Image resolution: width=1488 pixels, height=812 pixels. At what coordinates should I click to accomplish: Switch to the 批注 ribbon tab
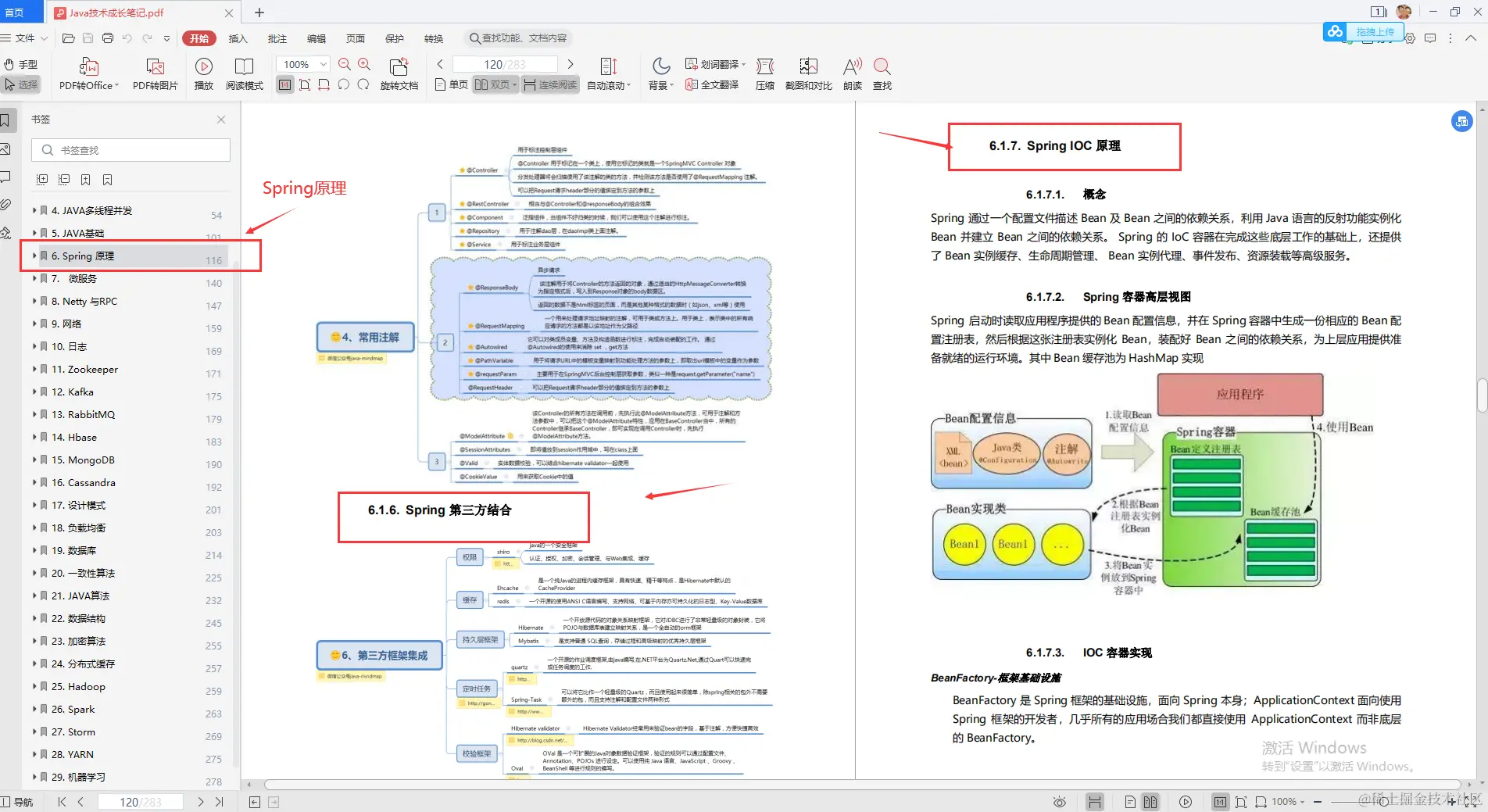pos(277,38)
